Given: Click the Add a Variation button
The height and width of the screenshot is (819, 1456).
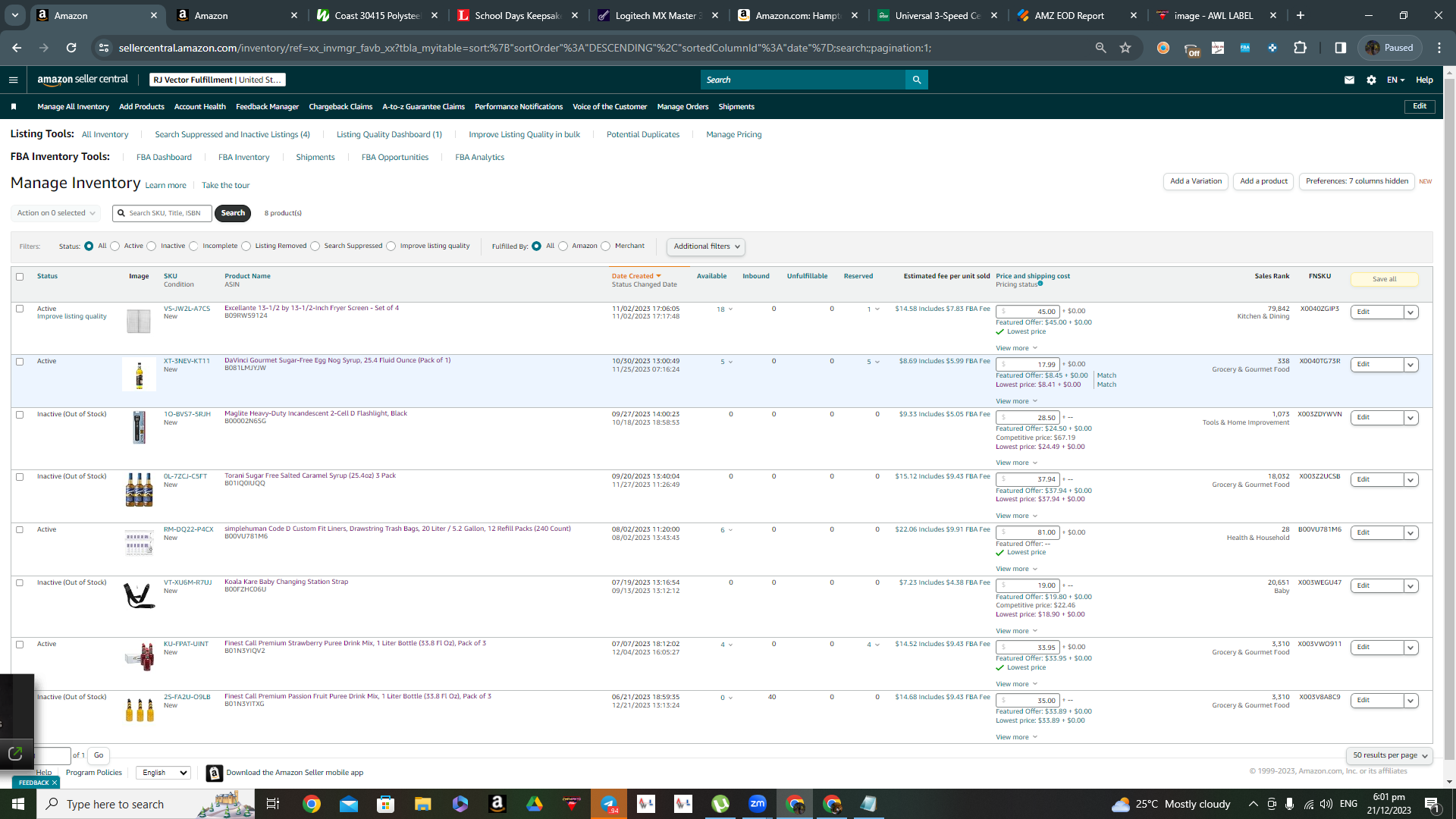Looking at the screenshot, I should [x=1196, y=181].
